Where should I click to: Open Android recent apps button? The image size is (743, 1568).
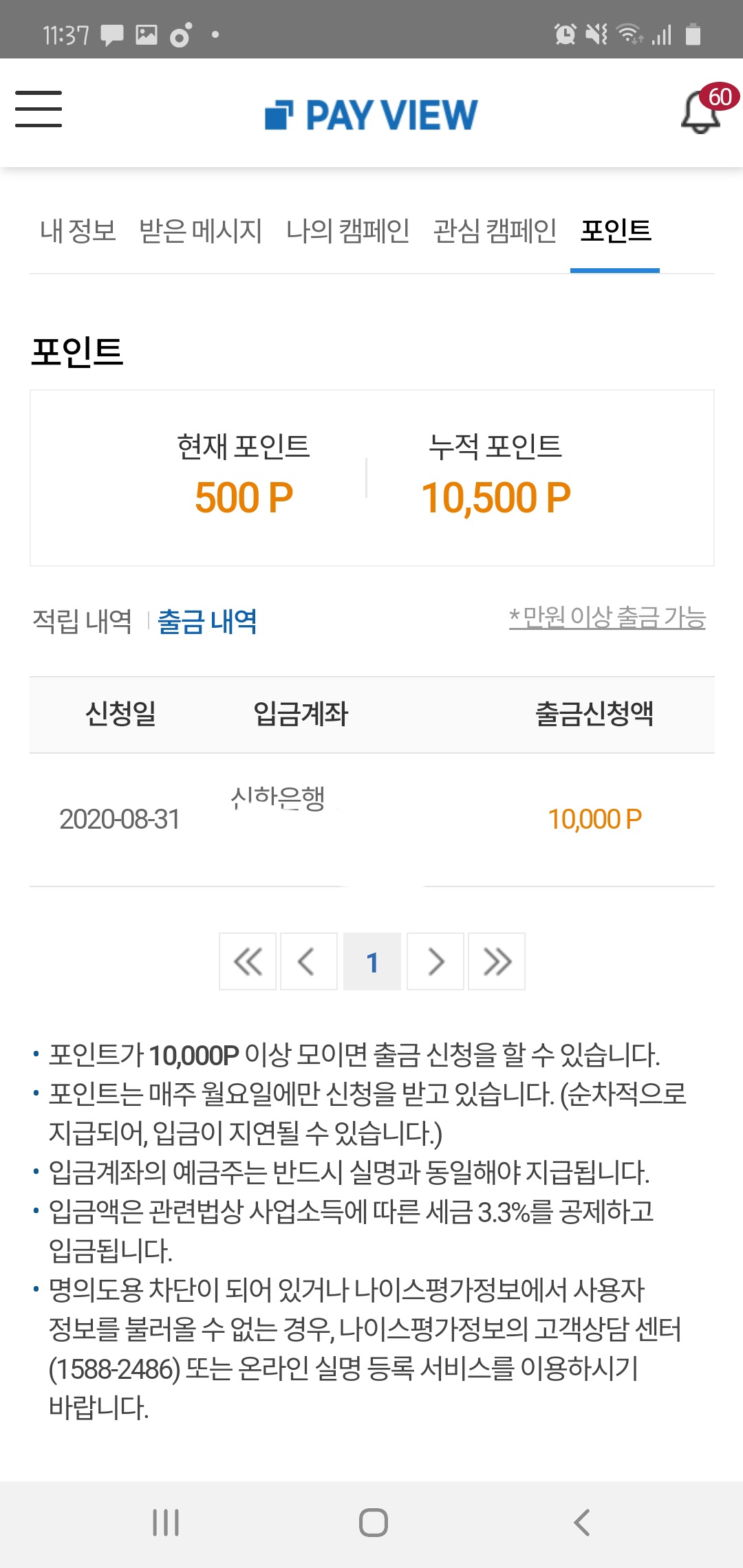tap(166, 1523)
